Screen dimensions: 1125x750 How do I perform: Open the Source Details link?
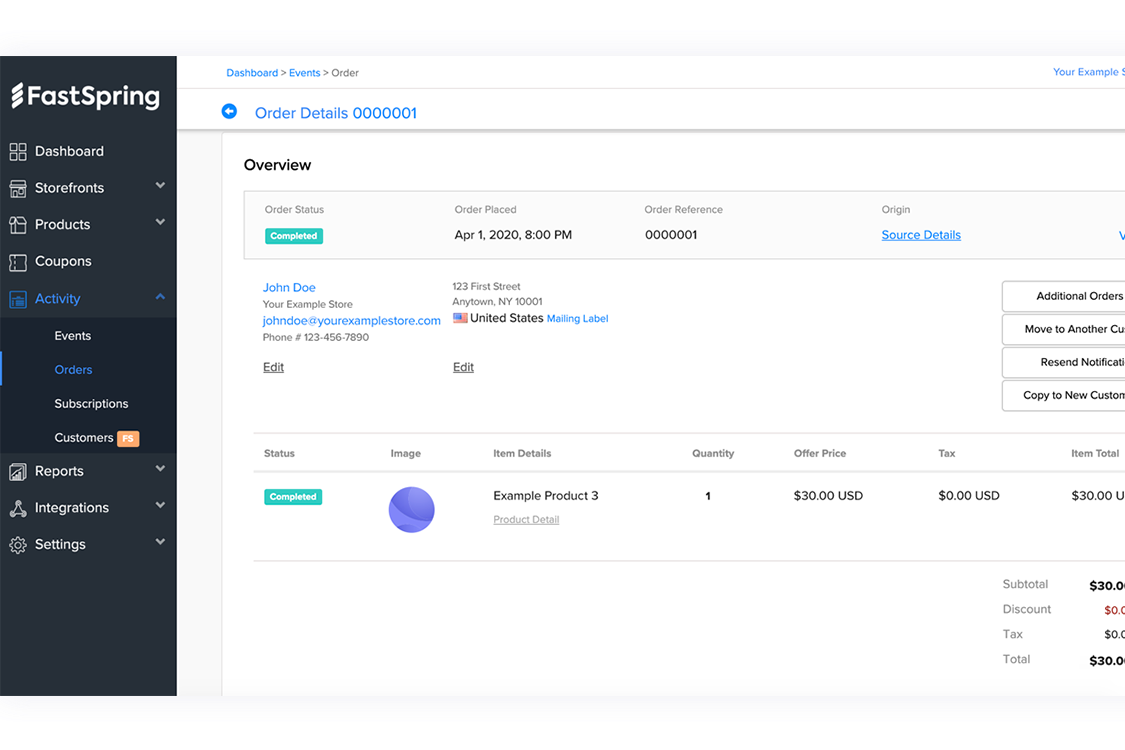click(x=921, y=235)
